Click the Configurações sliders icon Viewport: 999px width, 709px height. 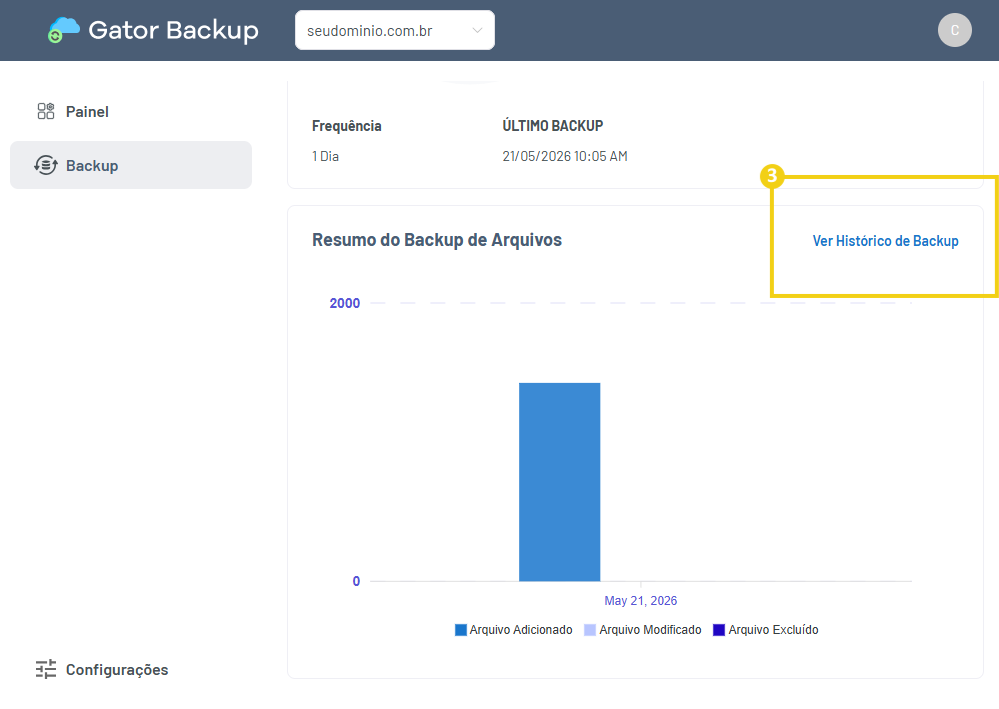tap(46, 670)
